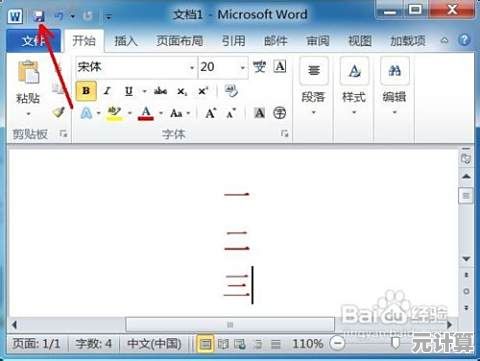Open Customize Quick Access Toolbar dropdown
This screenshot has height=361, width=480.
click(108, 16)
